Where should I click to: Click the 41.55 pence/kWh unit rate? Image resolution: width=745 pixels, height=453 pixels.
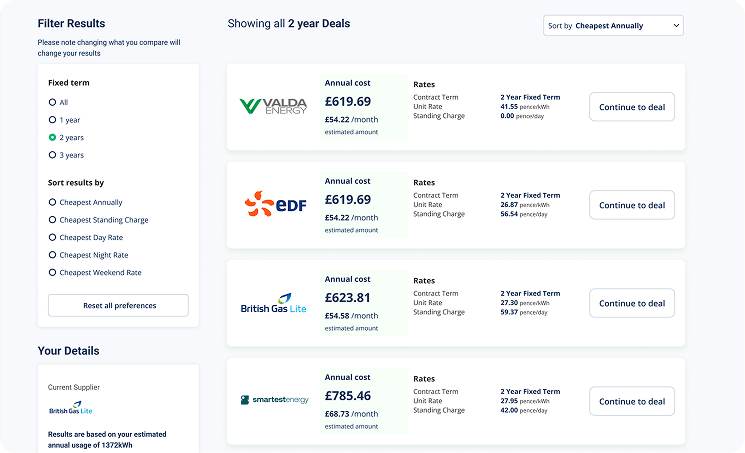point(525,107)
